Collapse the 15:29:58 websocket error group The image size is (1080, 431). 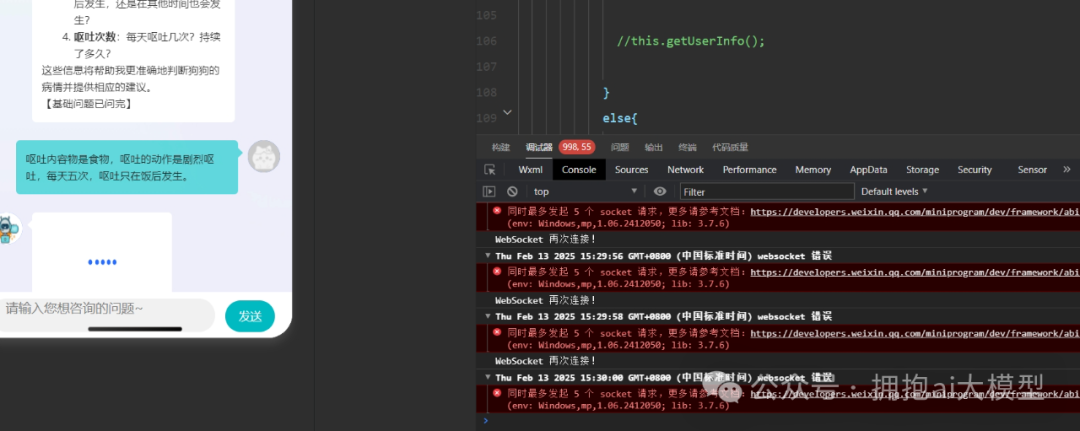tap(487, 316)
